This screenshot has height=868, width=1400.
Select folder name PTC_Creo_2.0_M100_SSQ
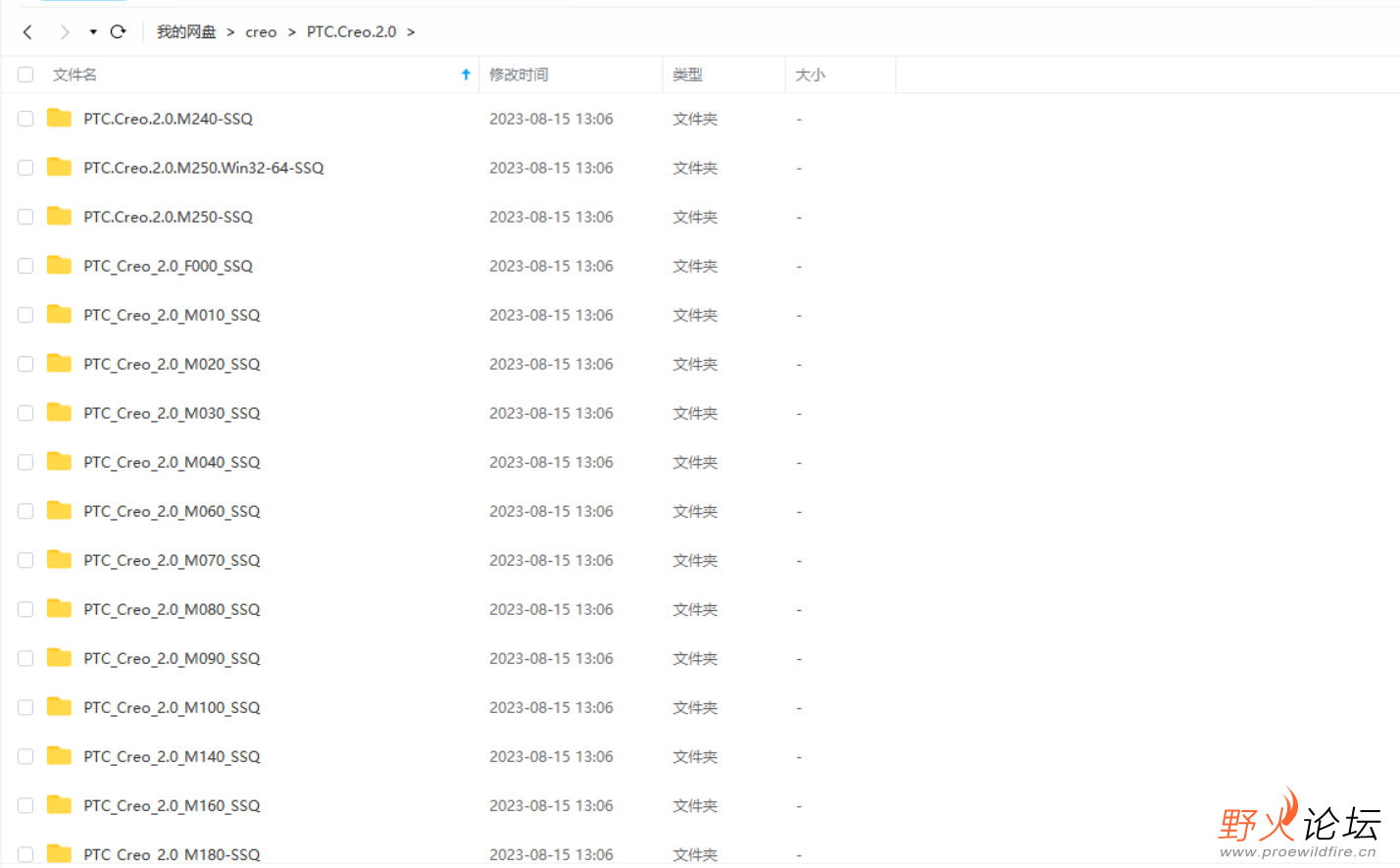click(x=172, y=708)
